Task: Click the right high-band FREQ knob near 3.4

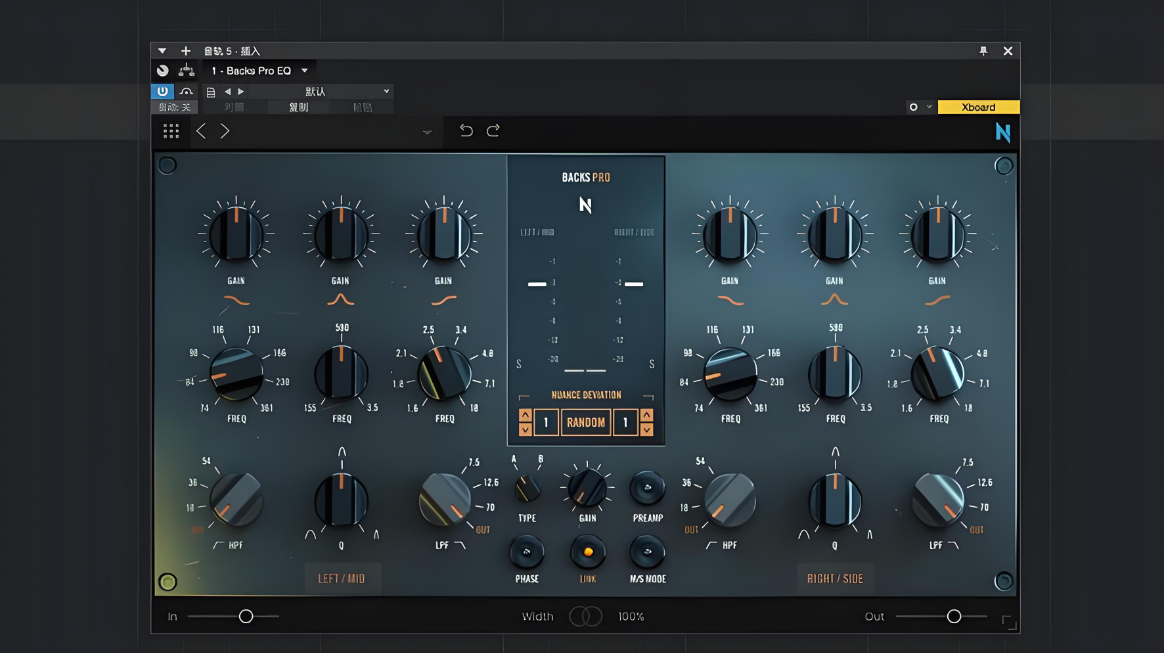Action: pos(938,373)
